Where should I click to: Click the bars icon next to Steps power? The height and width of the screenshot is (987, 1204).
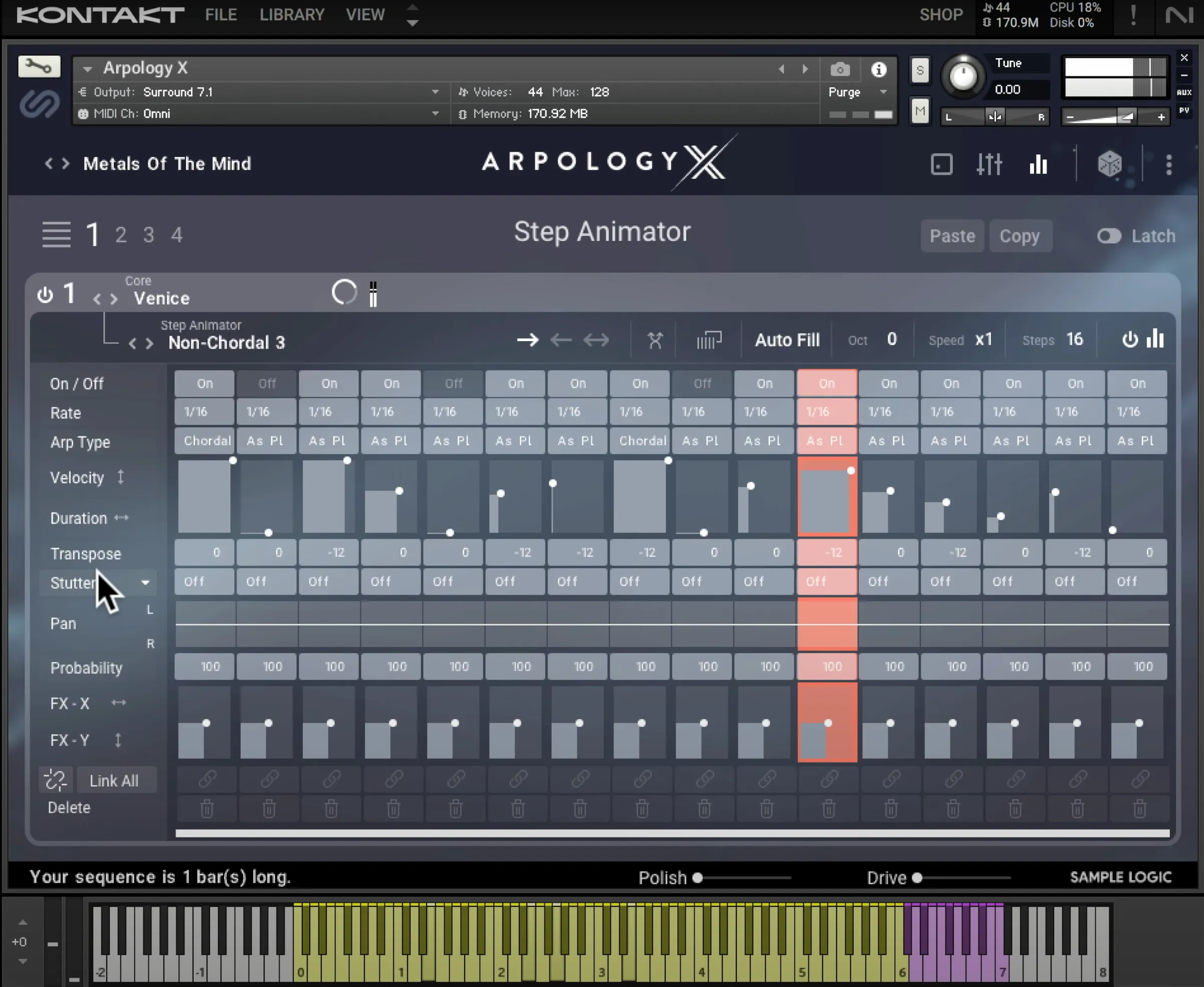click(1155, 339)
